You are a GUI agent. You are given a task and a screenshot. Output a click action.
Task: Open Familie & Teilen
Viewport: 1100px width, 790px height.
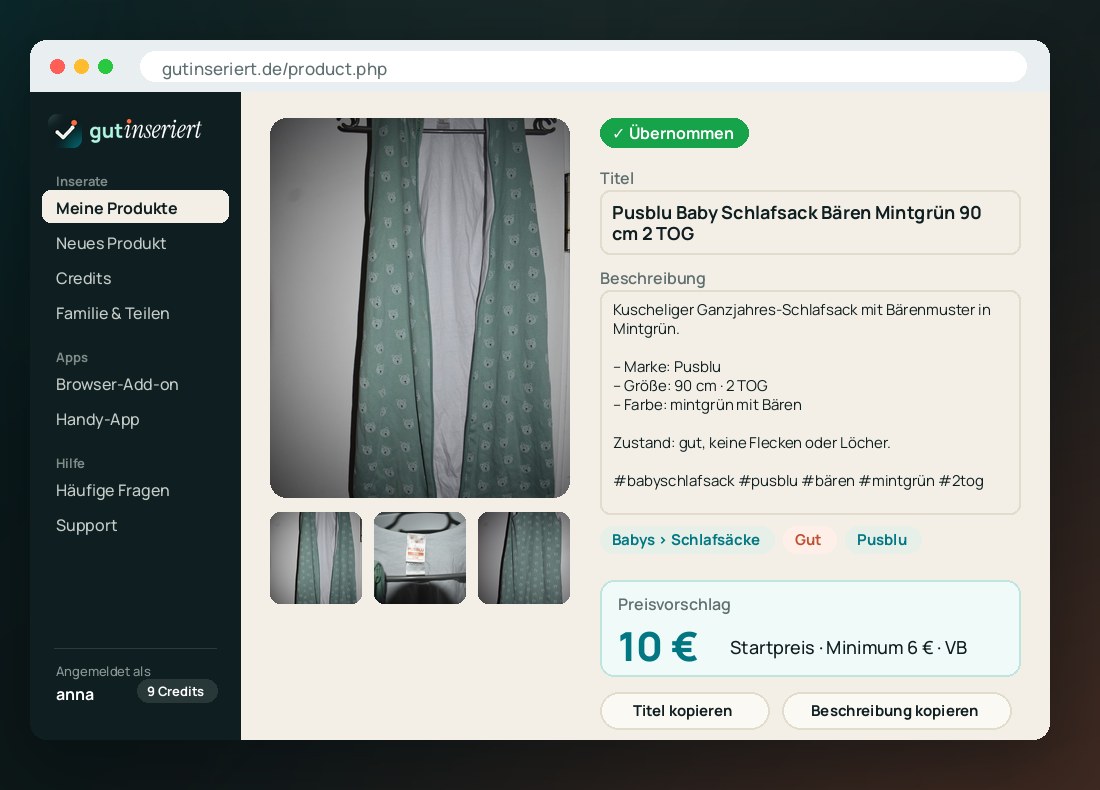pyautogui.click(x=112, y=314)
